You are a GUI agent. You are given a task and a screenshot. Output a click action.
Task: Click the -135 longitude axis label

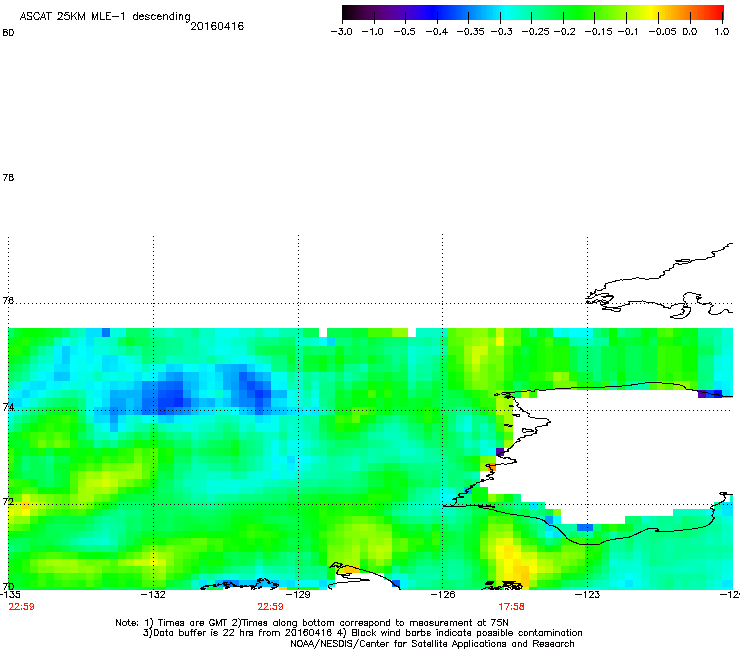(x=10, y=595)
